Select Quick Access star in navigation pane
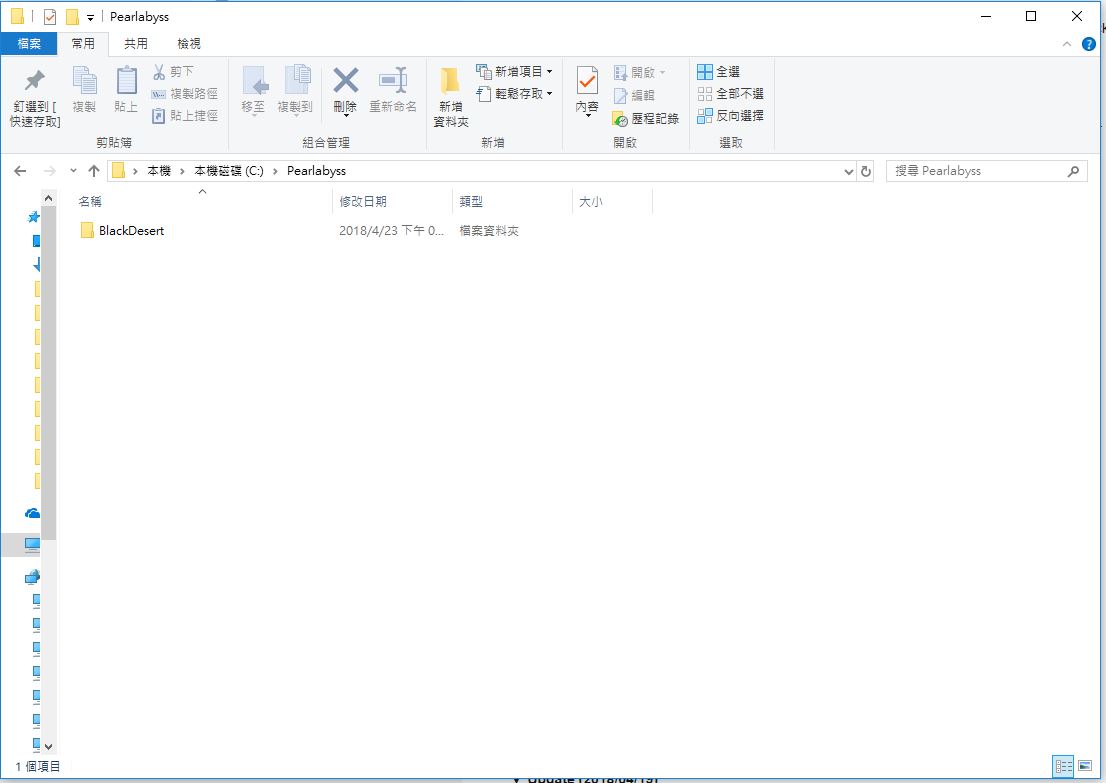 (x=32, y=217)
